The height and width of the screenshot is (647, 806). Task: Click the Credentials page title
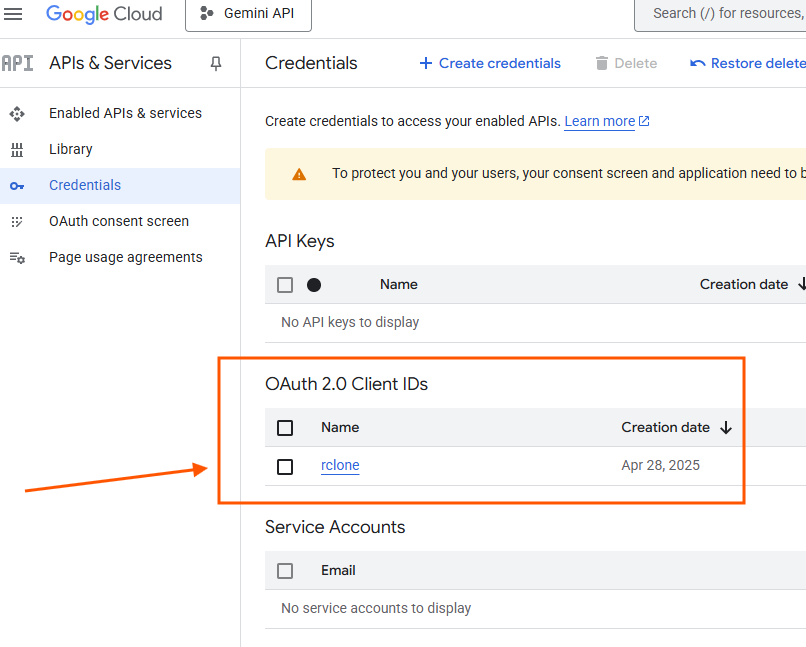click(311, 63)
